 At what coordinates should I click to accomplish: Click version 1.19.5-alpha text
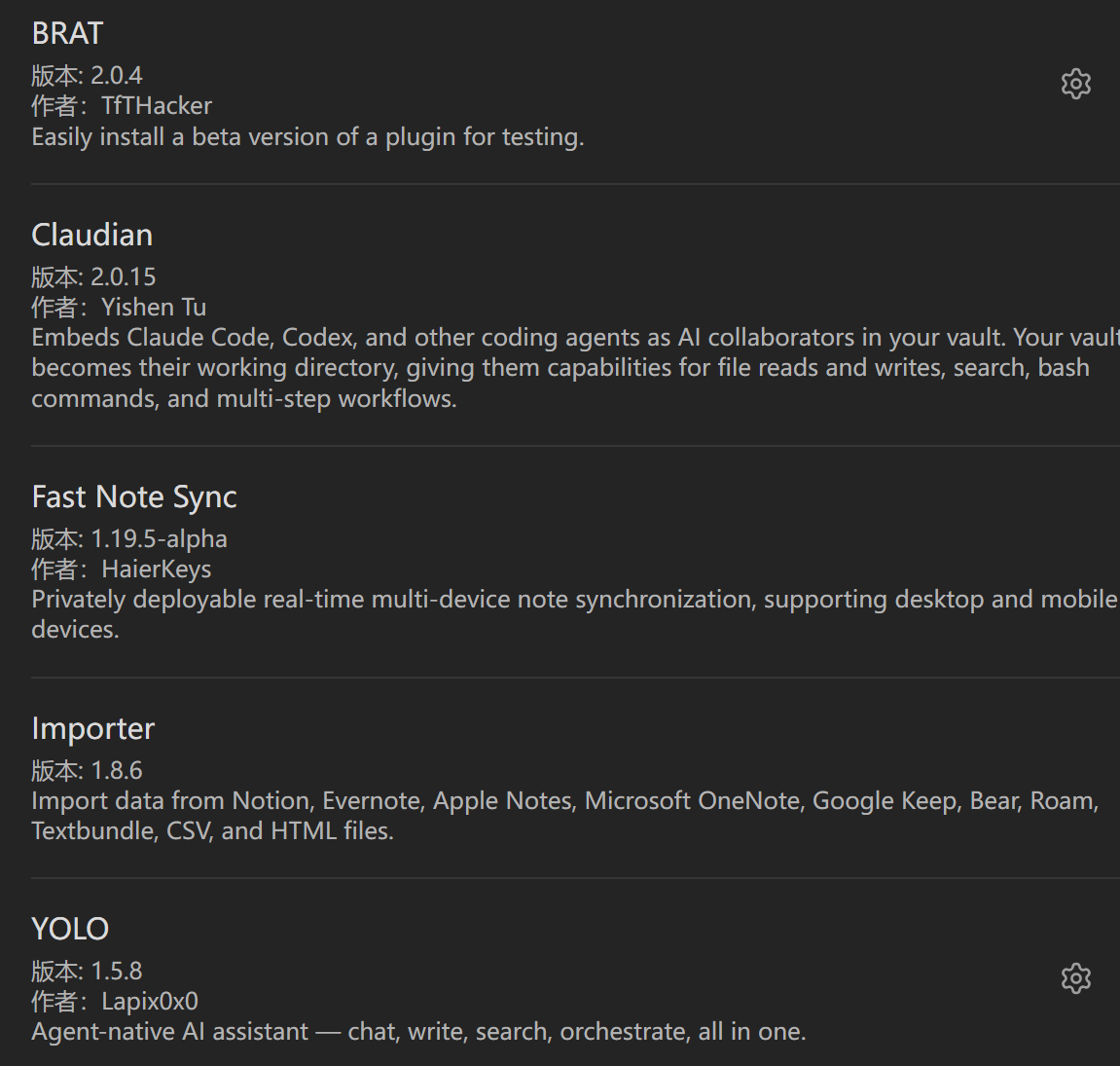coord(129,538)
